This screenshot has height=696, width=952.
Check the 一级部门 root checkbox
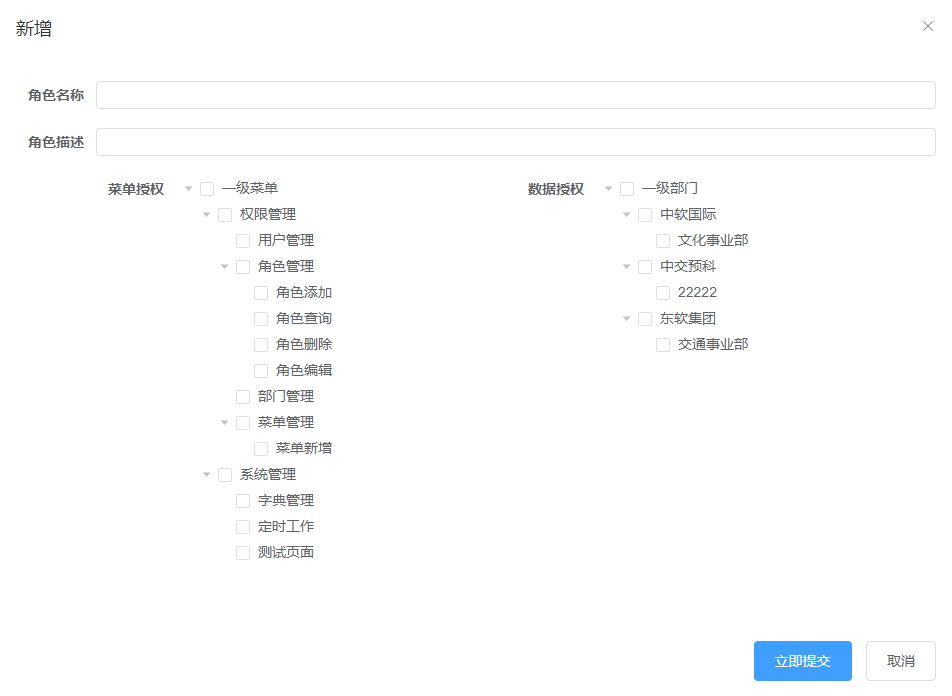click(625, 188)
